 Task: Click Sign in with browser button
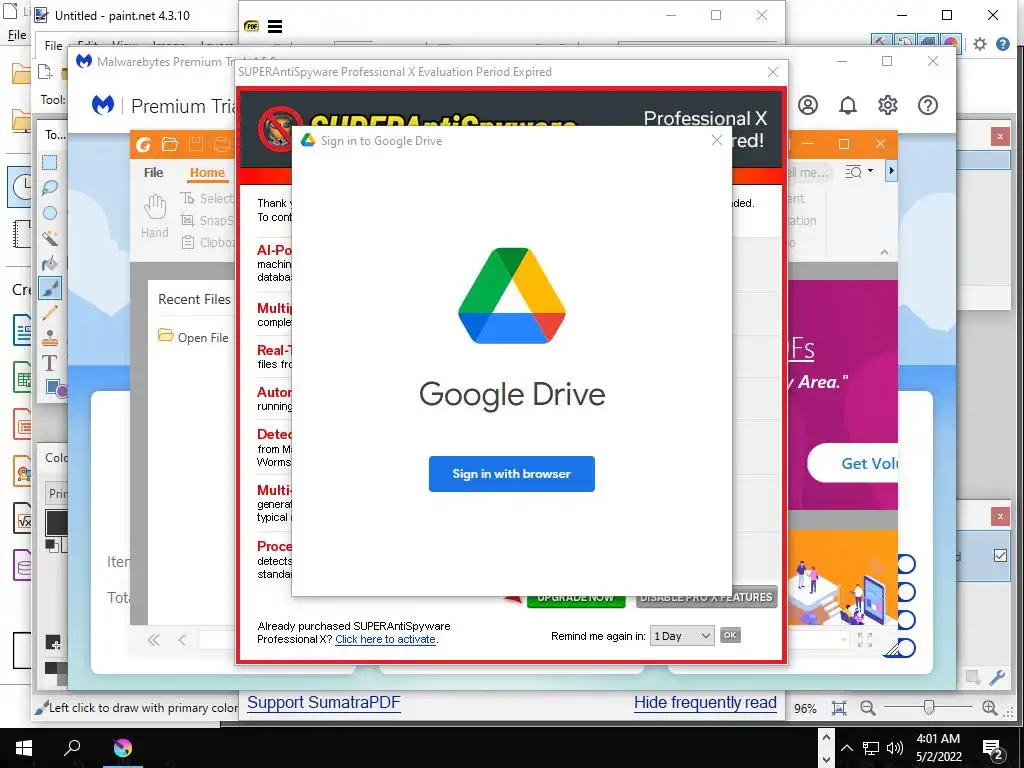[511, 473]
